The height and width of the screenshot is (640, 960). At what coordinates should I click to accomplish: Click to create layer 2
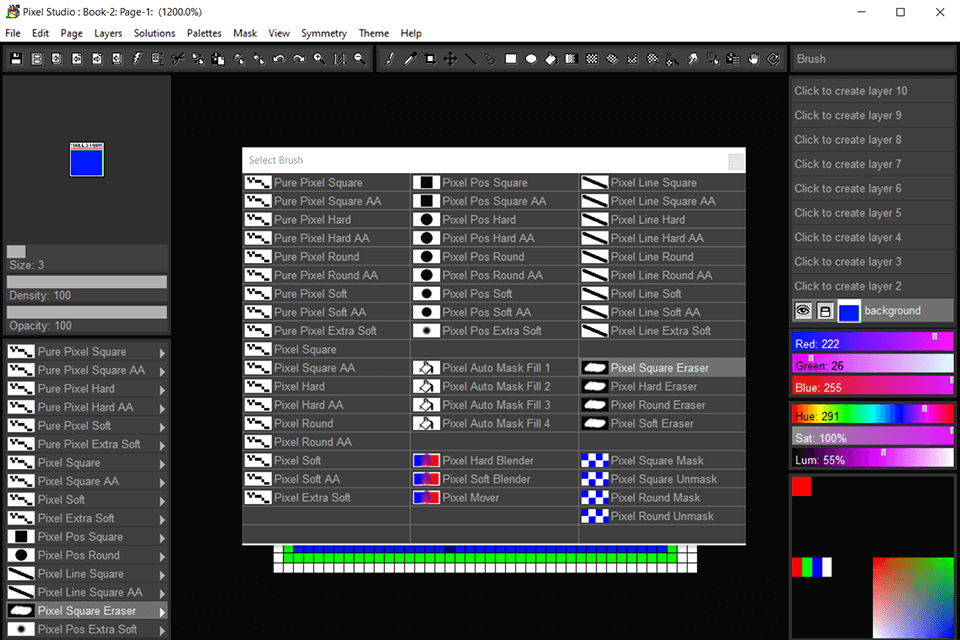point(872,286)
